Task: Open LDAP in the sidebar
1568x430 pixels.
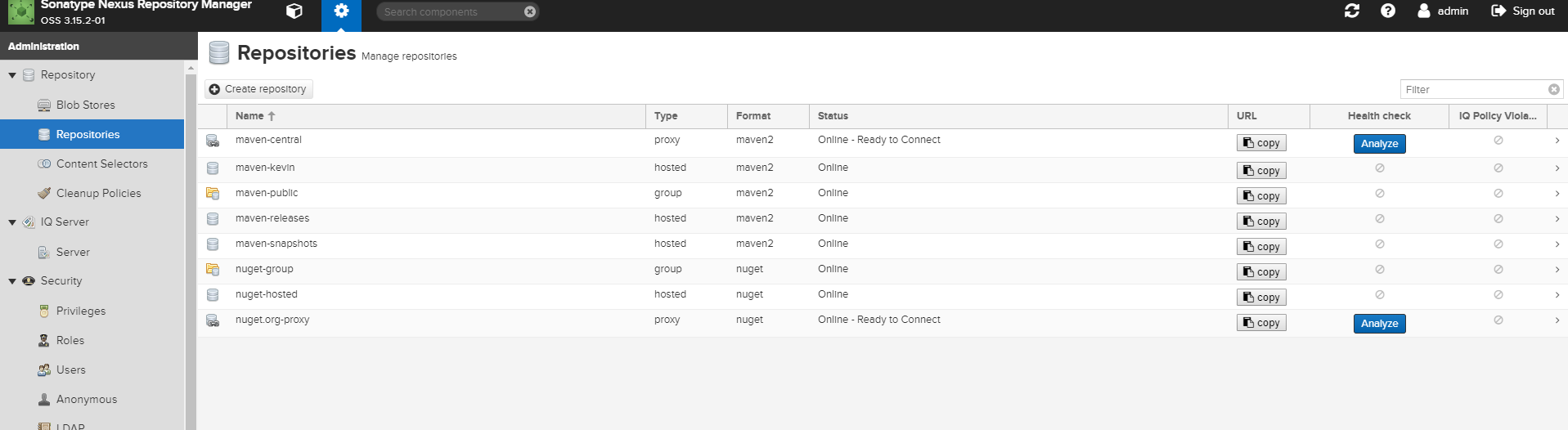Action: [70, 426]
